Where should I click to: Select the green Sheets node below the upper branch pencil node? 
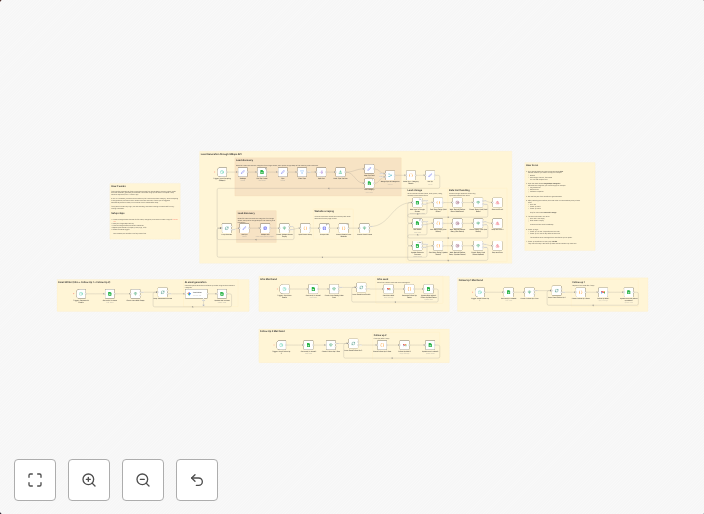pos(369,183)
